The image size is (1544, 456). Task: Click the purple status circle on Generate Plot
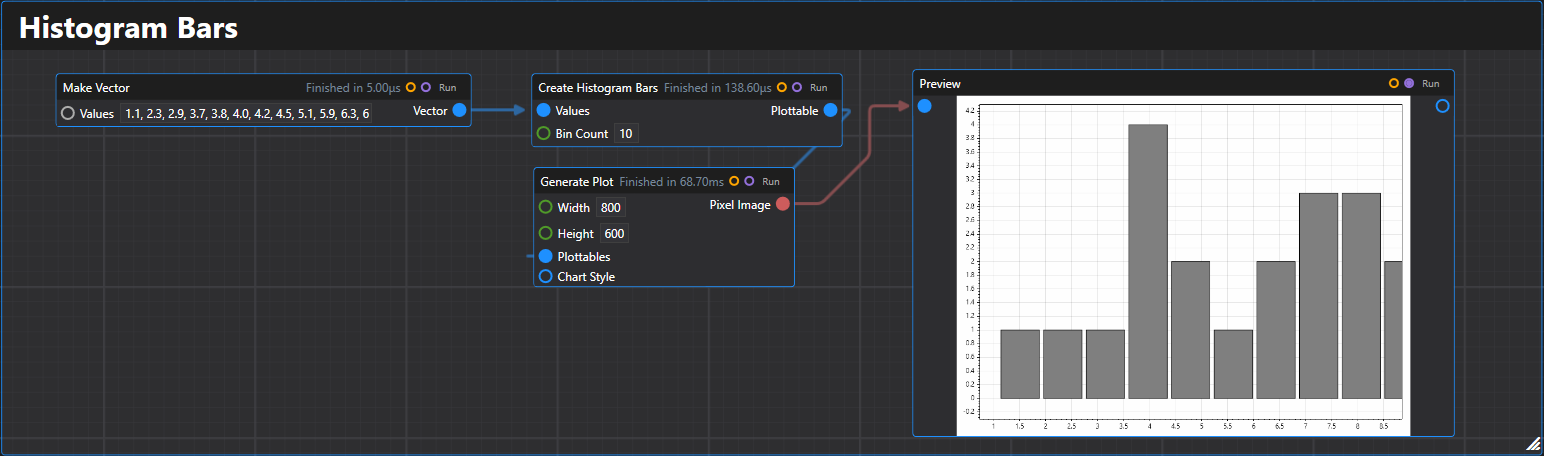[x=749, y=182]
